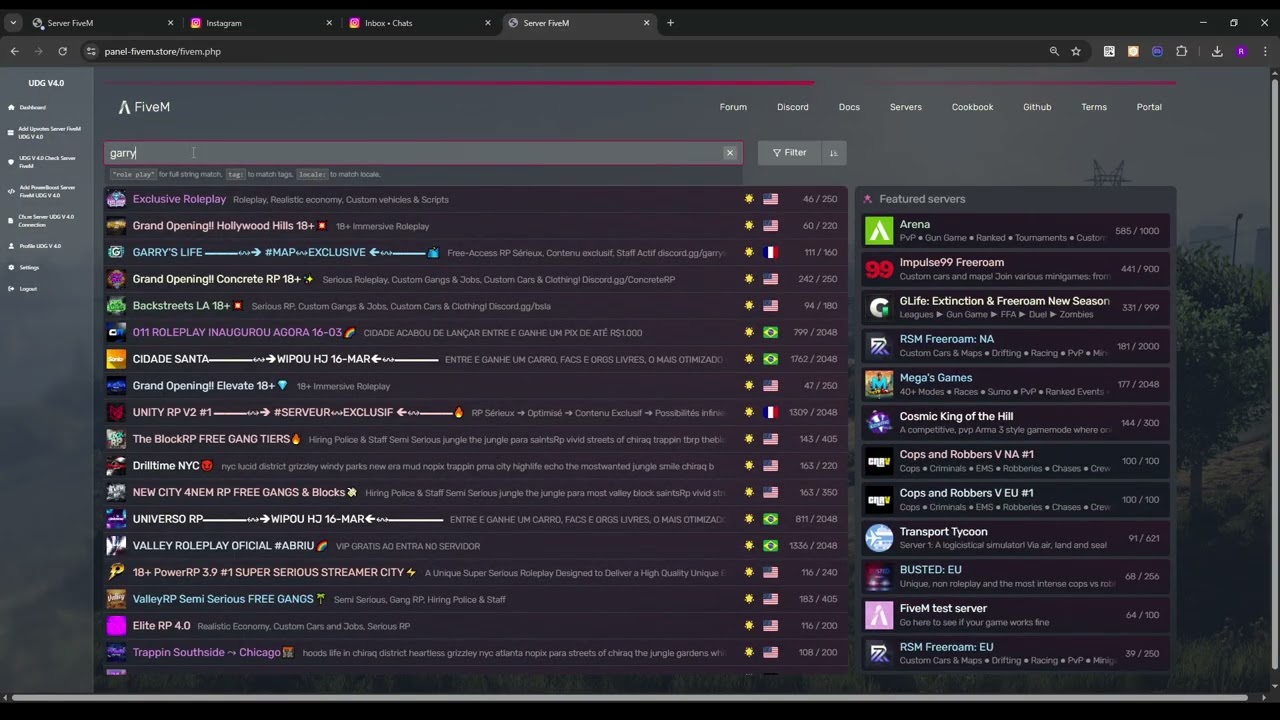Close the Instagram tab
Screen dimensions: 1280x720
[329, 23]
